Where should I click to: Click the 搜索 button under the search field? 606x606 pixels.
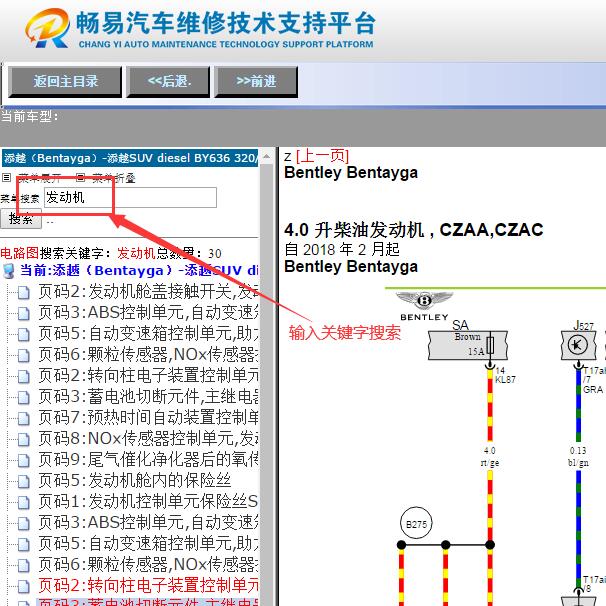coord(20,219)
